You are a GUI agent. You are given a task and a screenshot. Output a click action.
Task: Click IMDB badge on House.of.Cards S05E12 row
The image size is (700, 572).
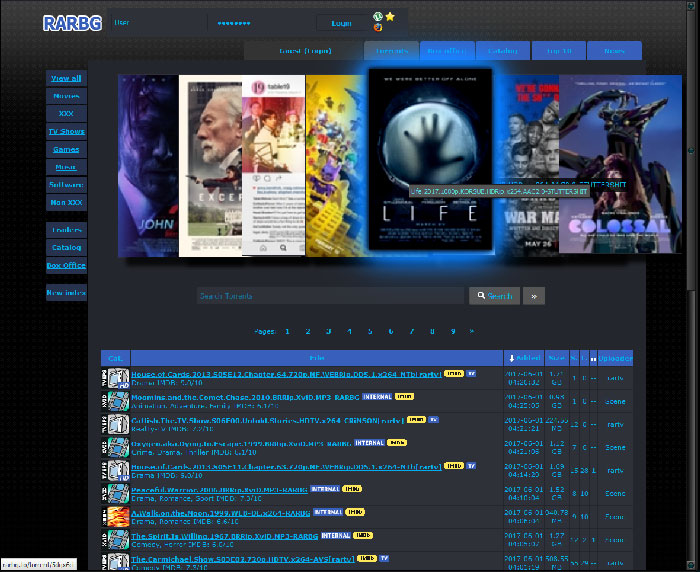coord(454,373)
